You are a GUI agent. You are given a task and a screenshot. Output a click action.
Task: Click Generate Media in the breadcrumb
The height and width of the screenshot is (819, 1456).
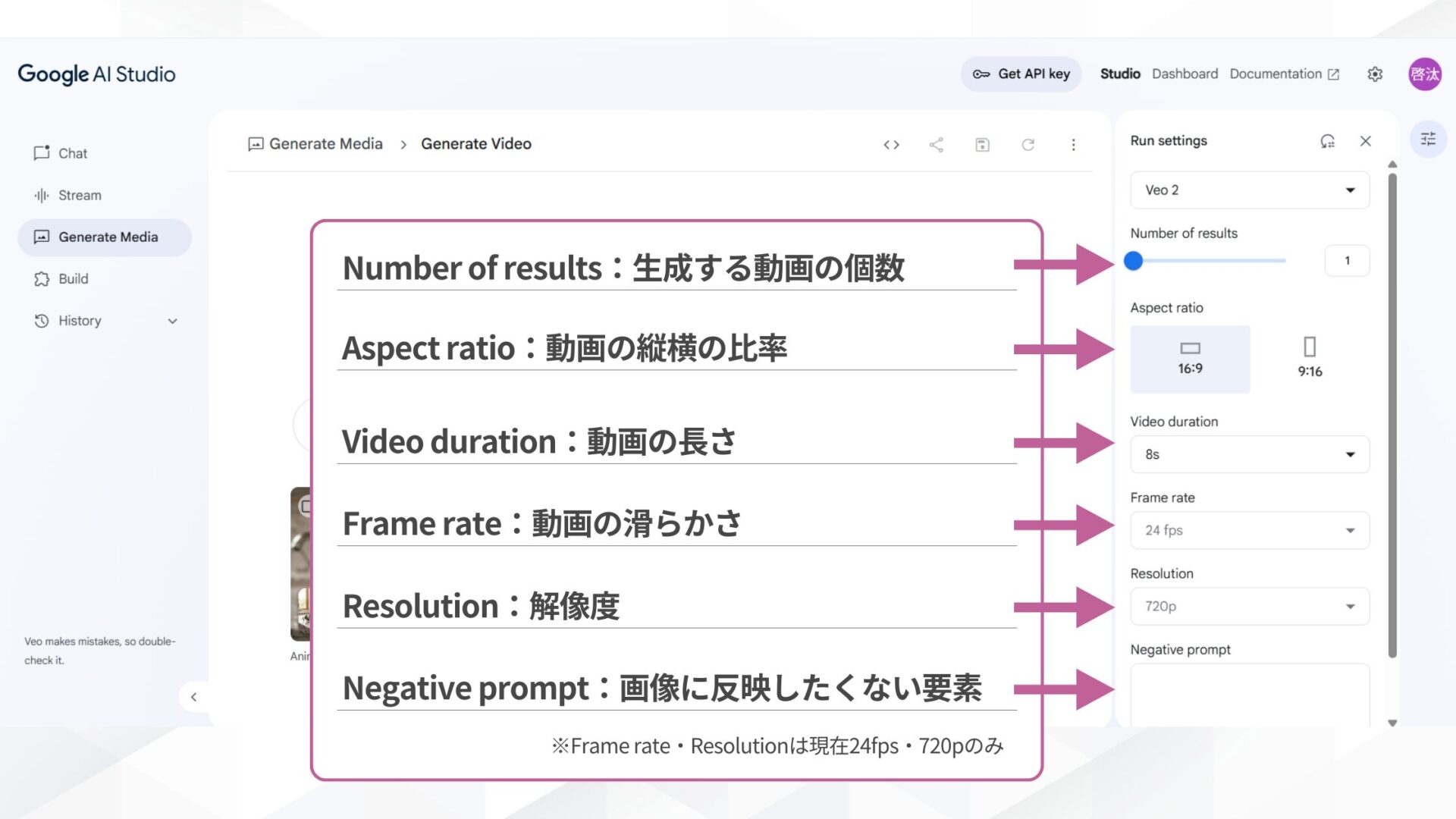click(315, 144)
